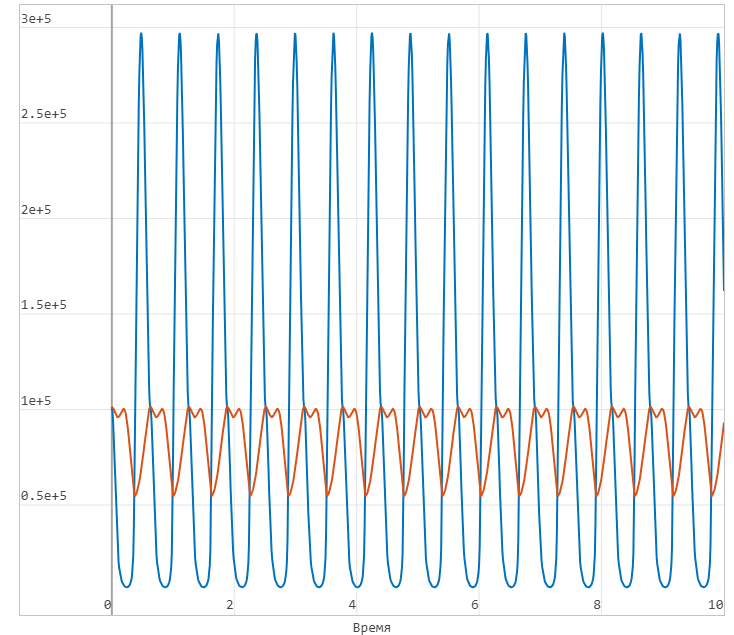
Task: Click the first peak of the blue curve
Action: pyautogui.click(x=141, y=33)
